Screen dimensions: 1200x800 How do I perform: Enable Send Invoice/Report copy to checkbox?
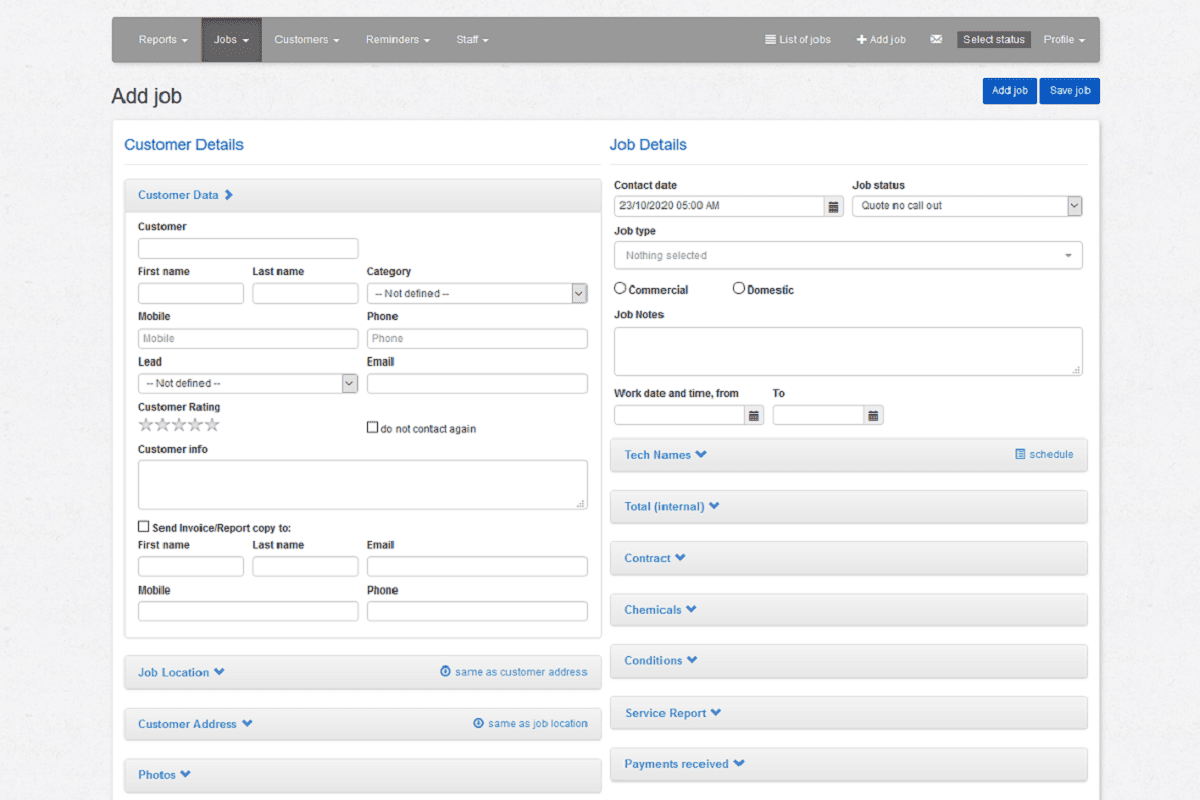point(143,526)
